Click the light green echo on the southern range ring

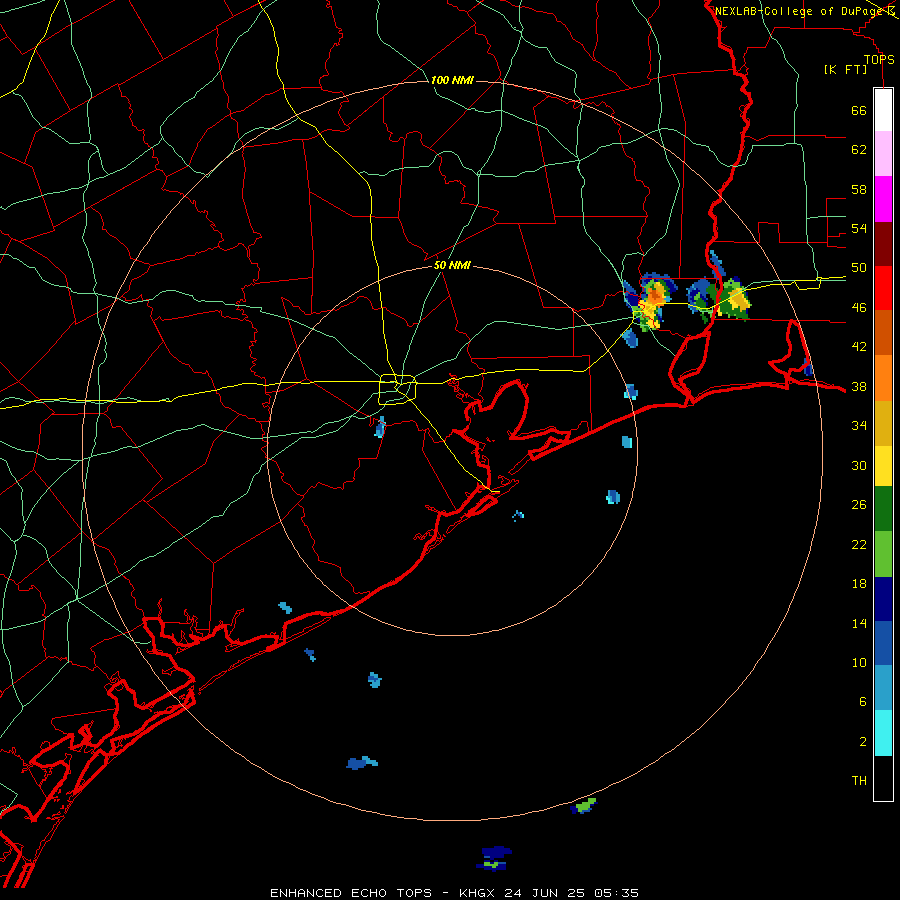584,806
